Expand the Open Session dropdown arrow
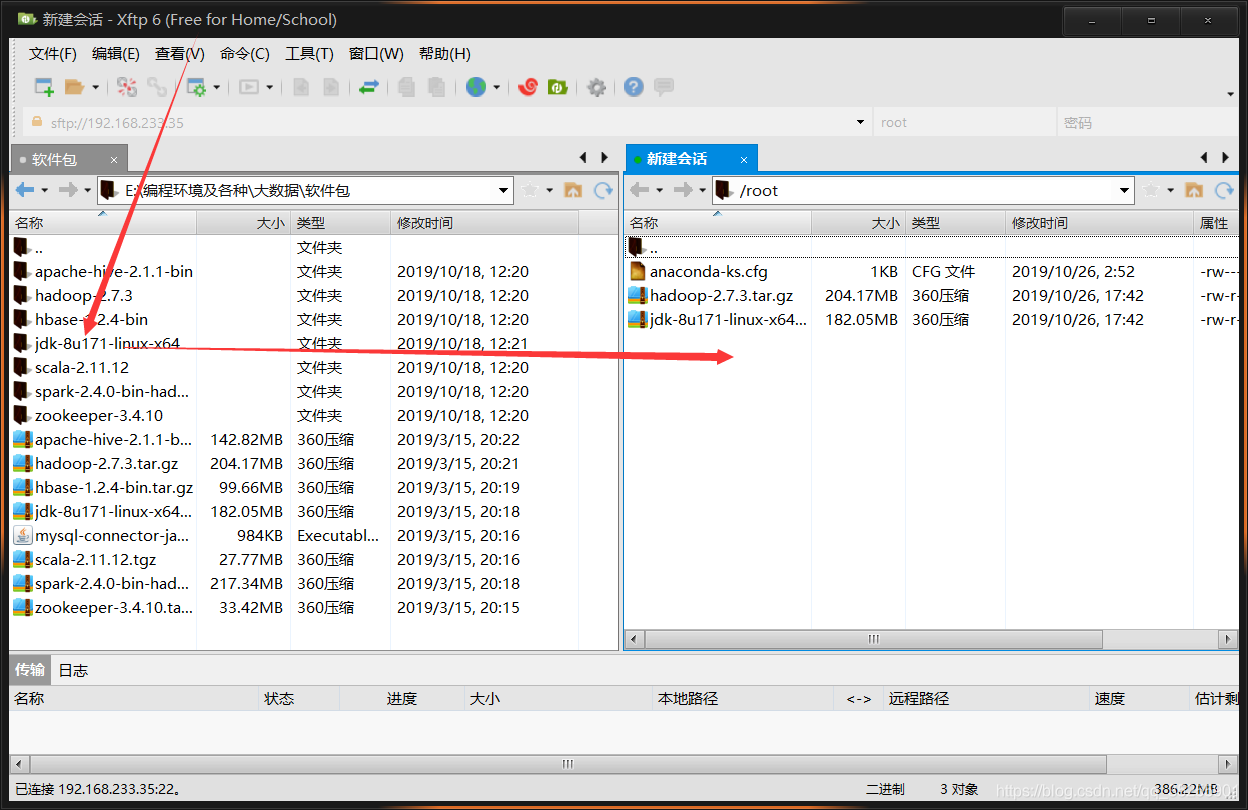Screen dimensions: 1248x810 click(x=96, y=88)
